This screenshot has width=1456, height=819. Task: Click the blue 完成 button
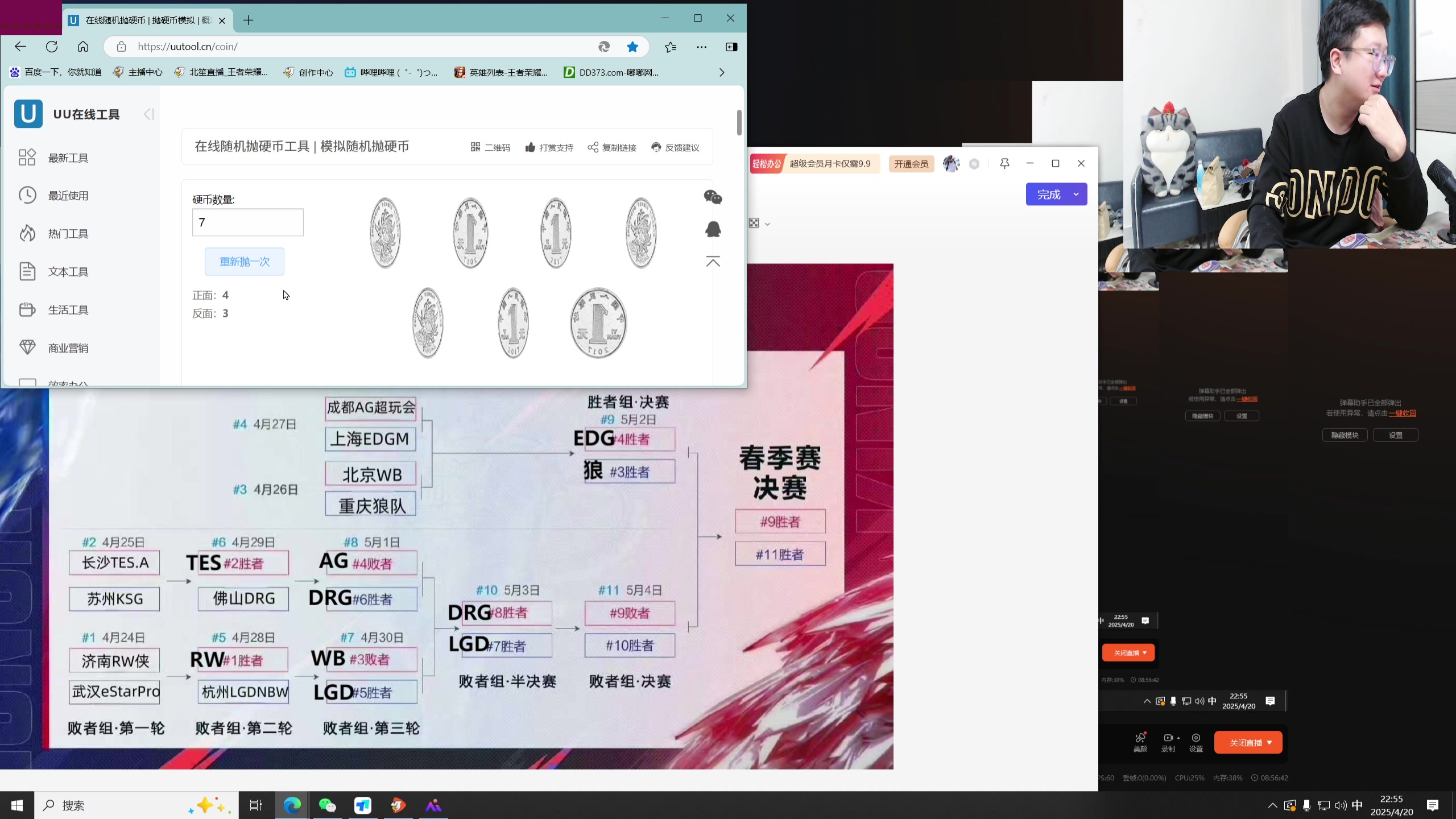click(1048, 195)
